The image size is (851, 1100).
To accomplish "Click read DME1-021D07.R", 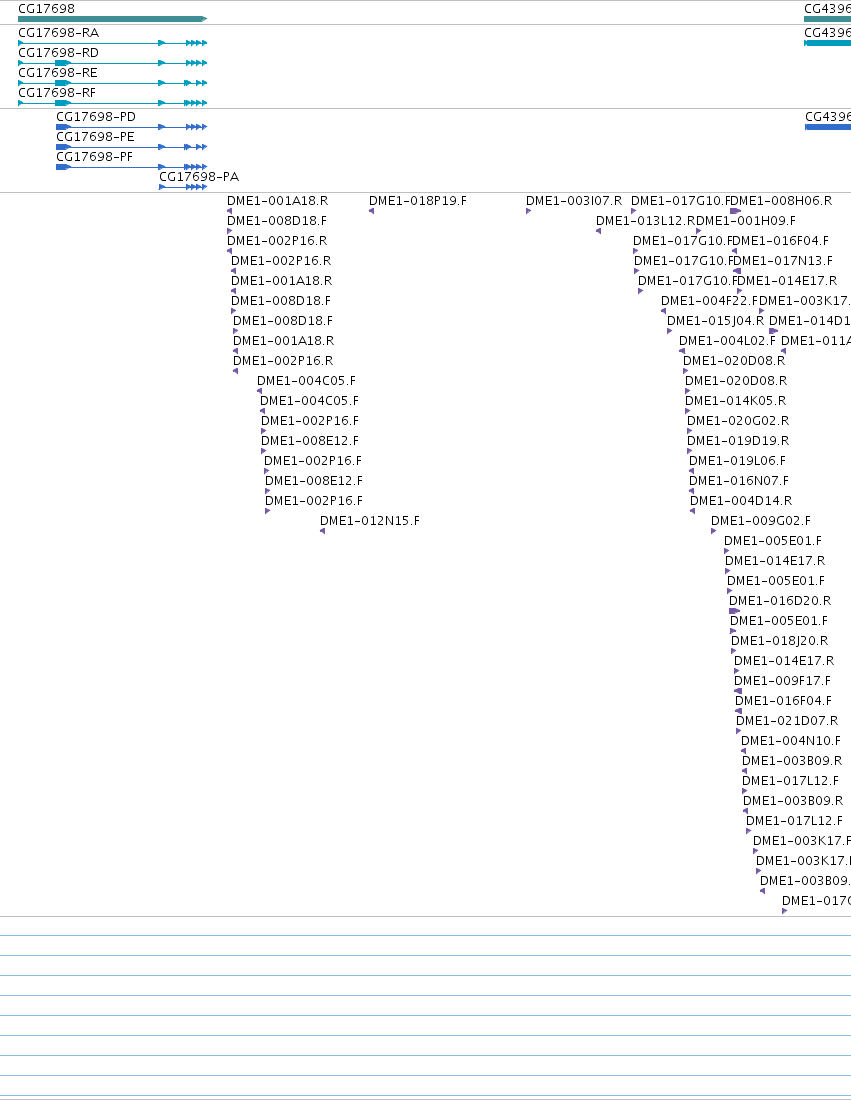I will [x=787, y=720].
